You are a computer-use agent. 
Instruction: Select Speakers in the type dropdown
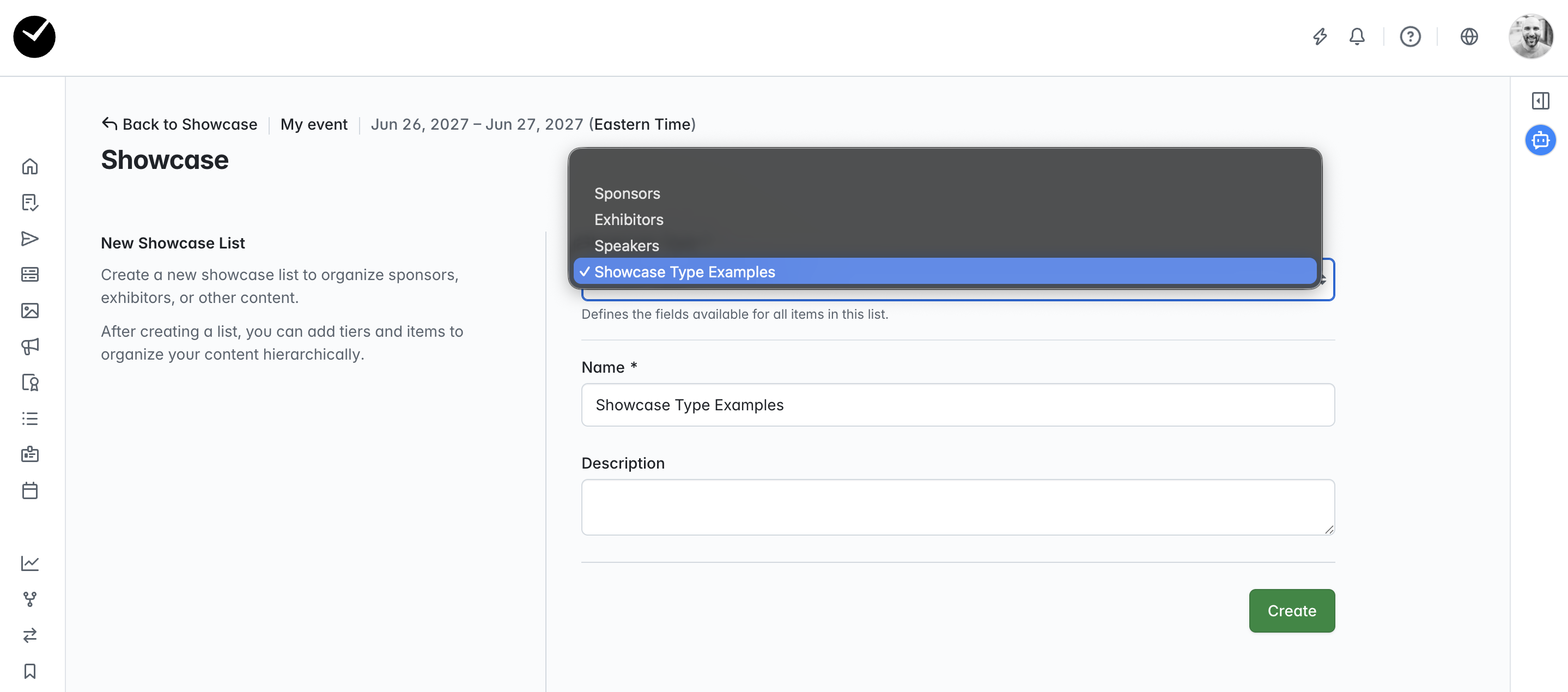point(945,246)
